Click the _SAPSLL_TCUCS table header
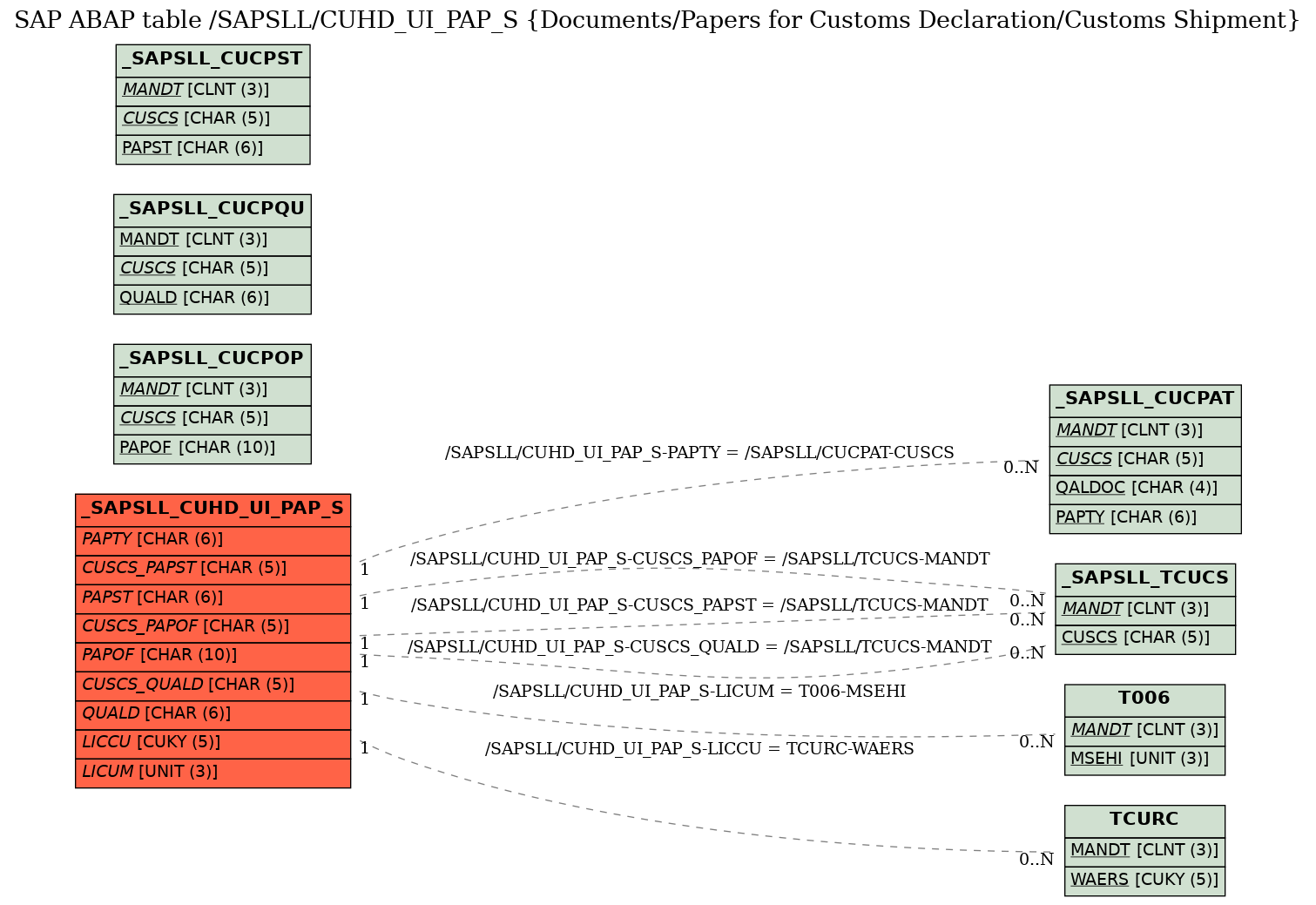 coord(1145,579)
